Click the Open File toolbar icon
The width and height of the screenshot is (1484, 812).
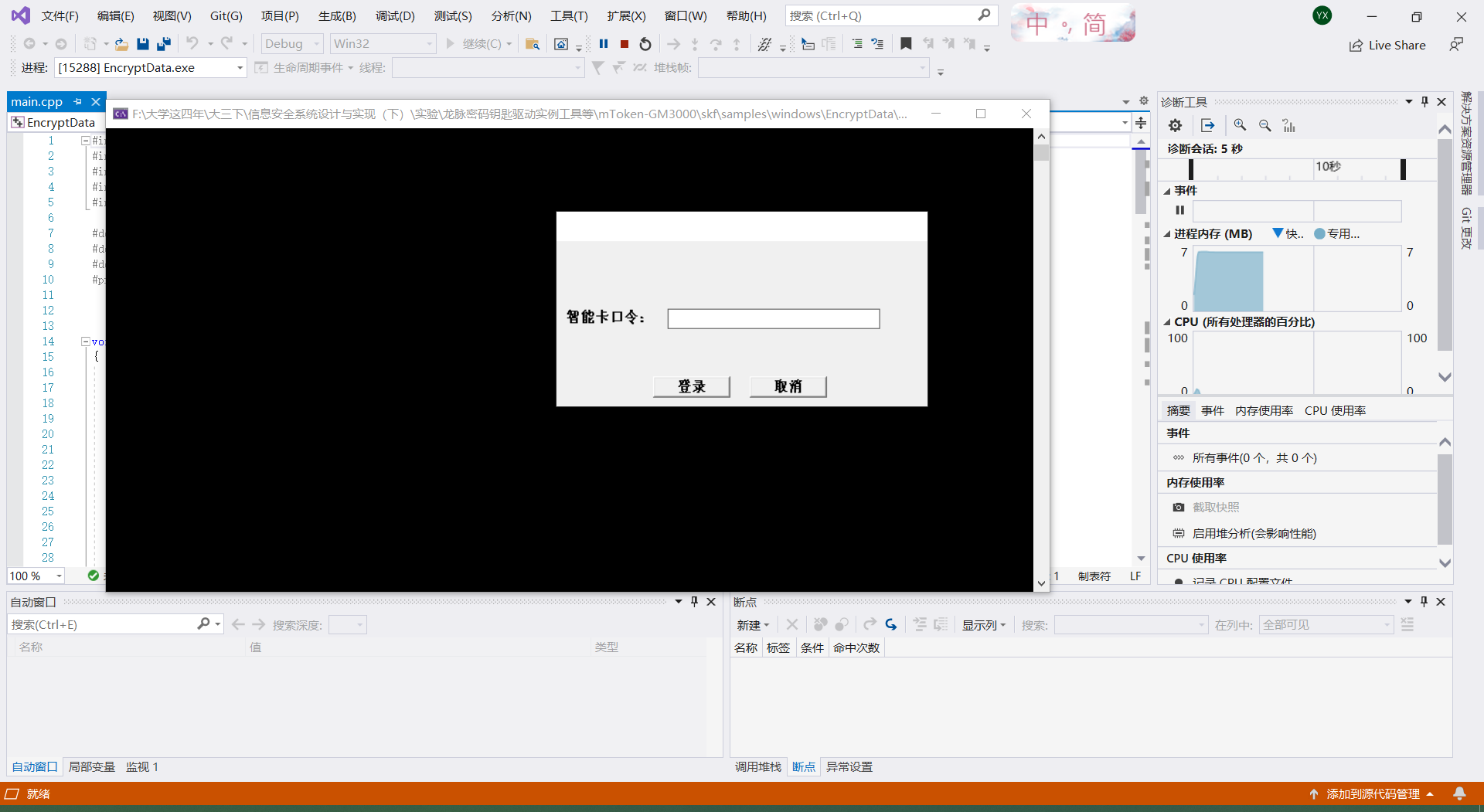(121, 44)
